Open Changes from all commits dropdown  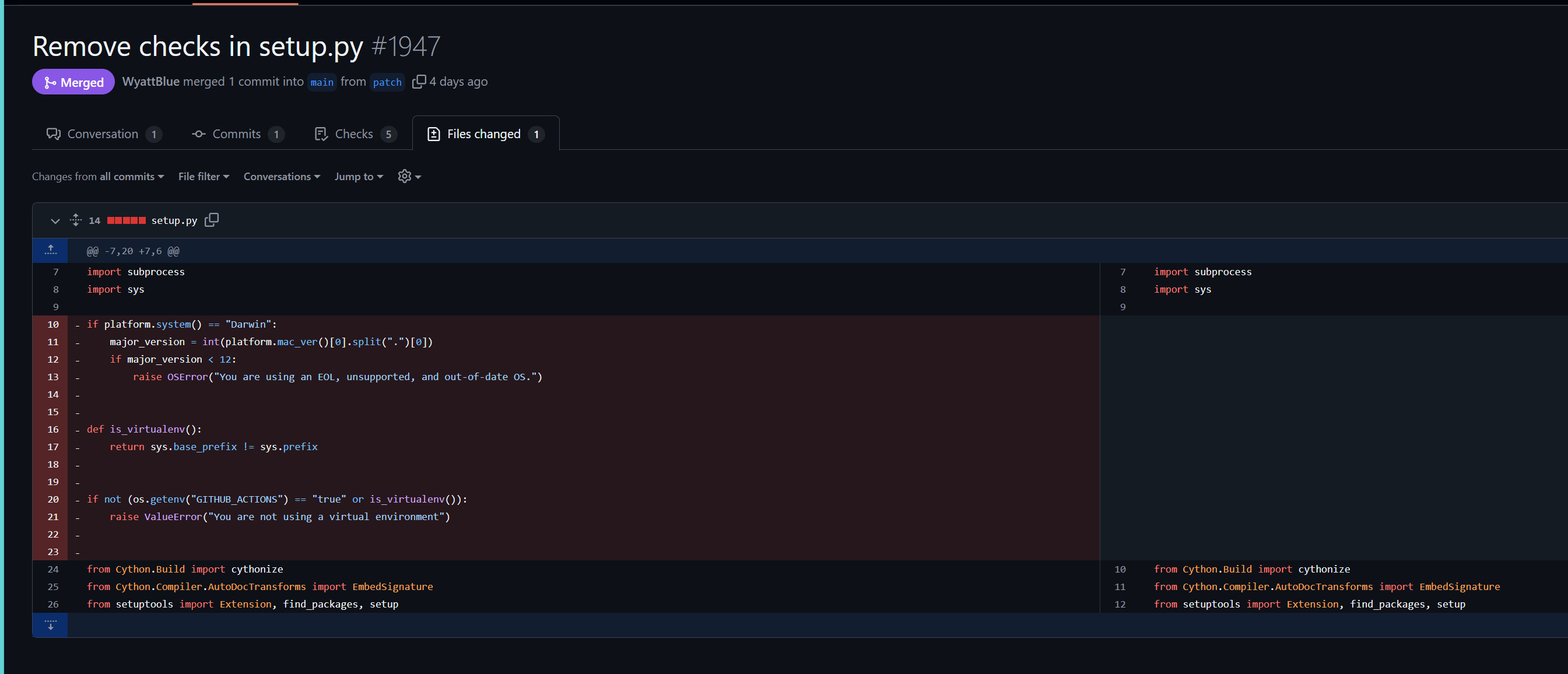[98, 176]
